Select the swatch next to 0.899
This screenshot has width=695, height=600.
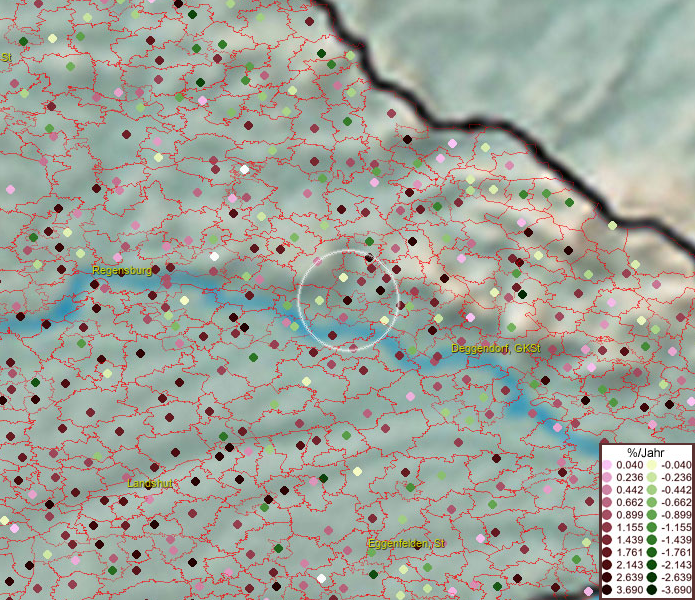coord(607,515)
